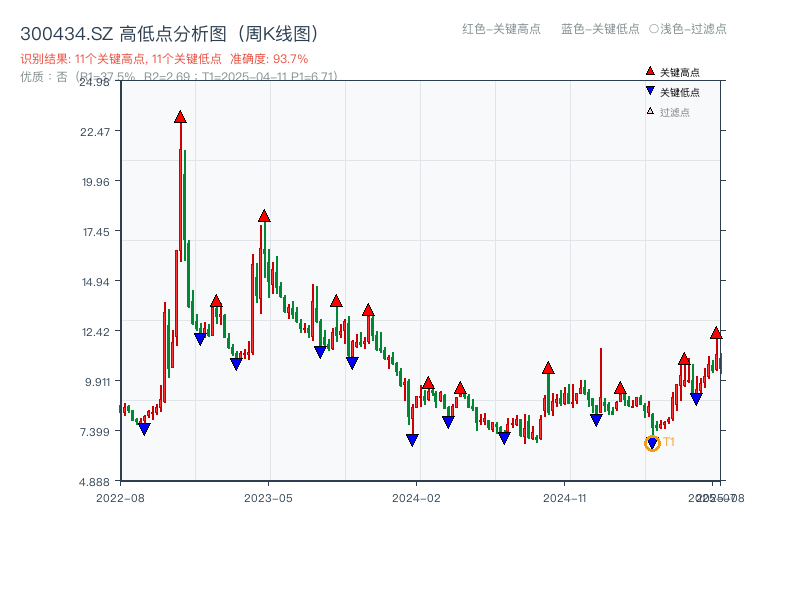
Task: Click the T1 label beside the orange circle
Action: coord(670,441)
